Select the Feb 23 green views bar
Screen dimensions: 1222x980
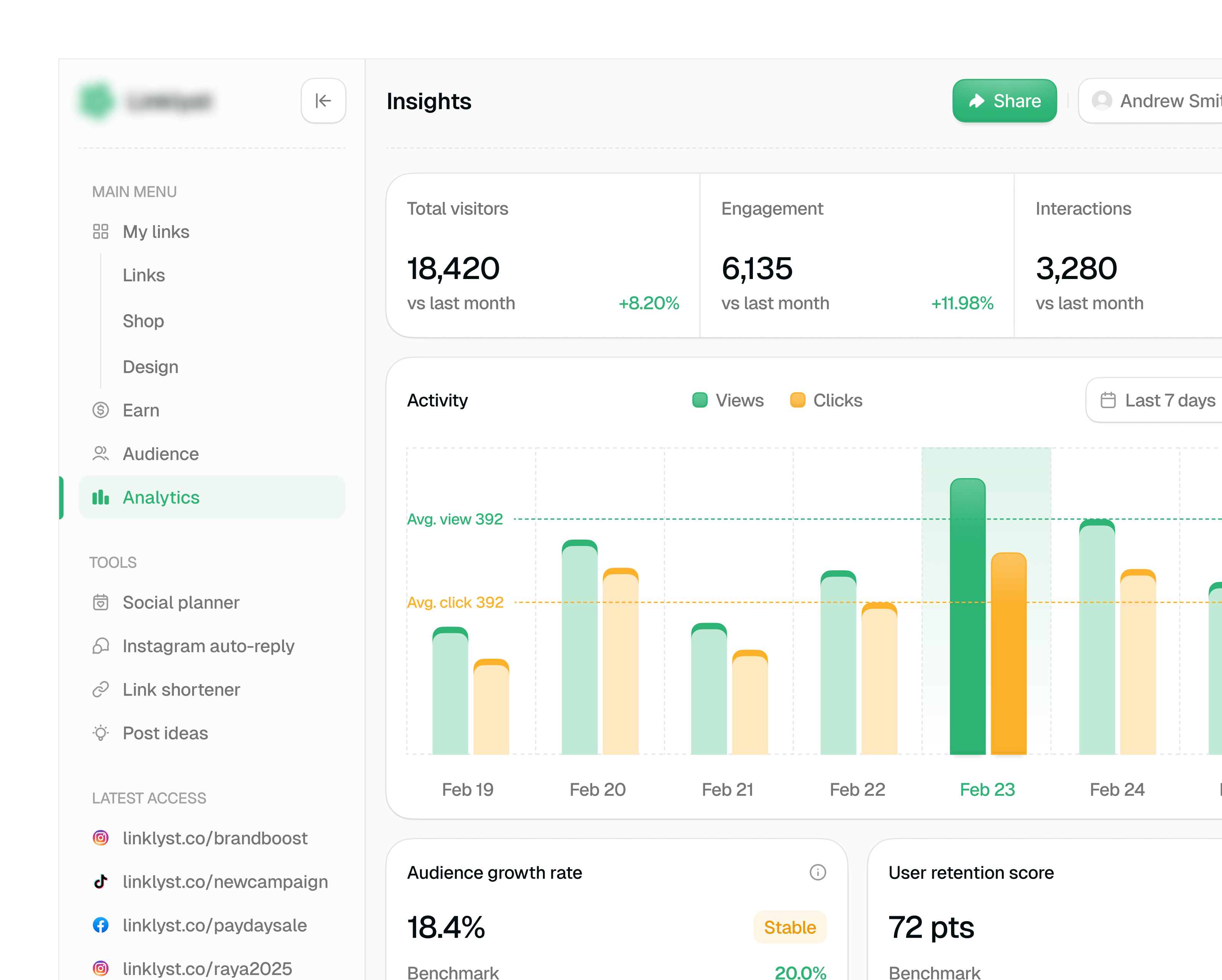click(968, 617)
